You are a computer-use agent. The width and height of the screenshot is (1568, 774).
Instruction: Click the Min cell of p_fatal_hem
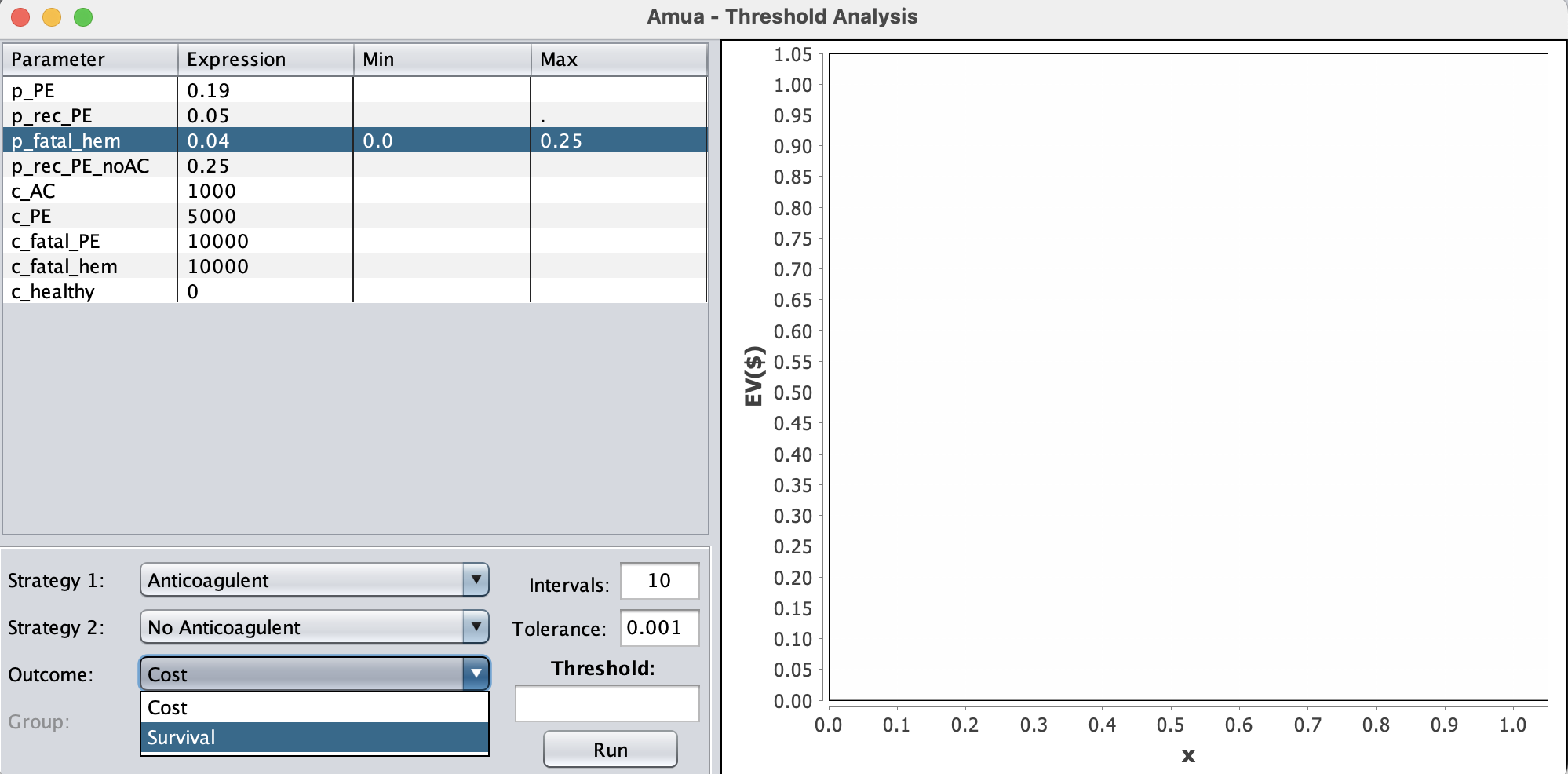coord(441,141)
